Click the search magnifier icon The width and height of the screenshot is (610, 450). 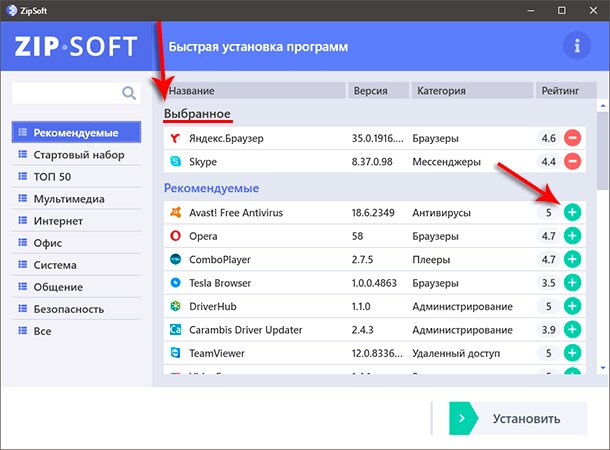point(129,93)
